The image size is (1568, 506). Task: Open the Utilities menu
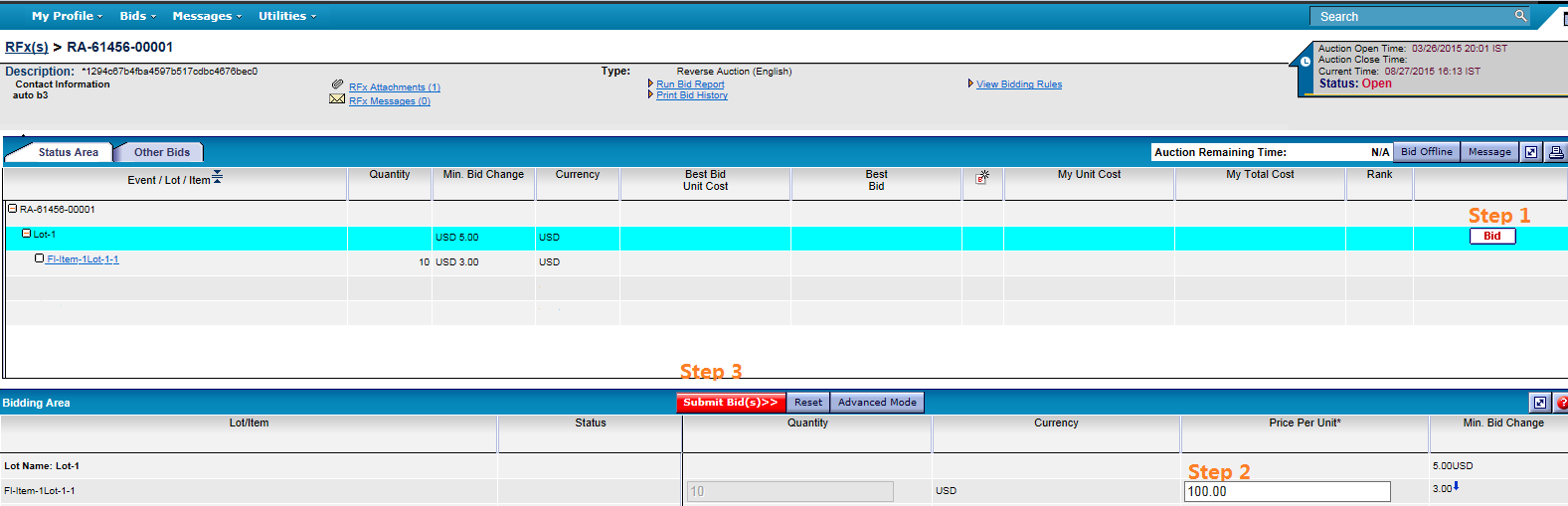(287, 16)
